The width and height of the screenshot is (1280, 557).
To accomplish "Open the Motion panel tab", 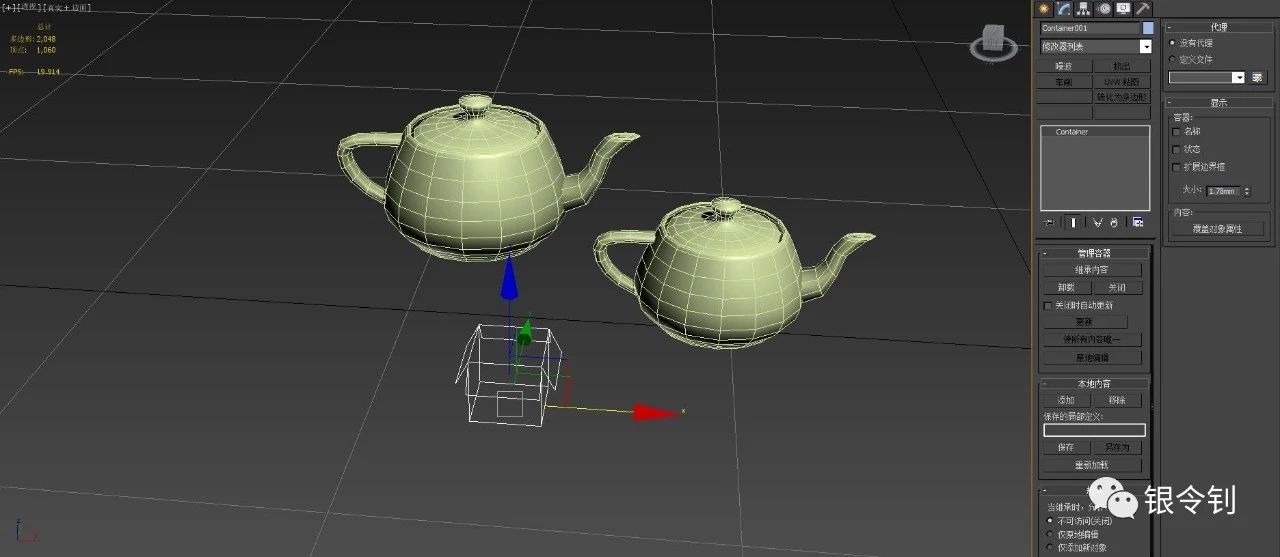I will 1104,8.
